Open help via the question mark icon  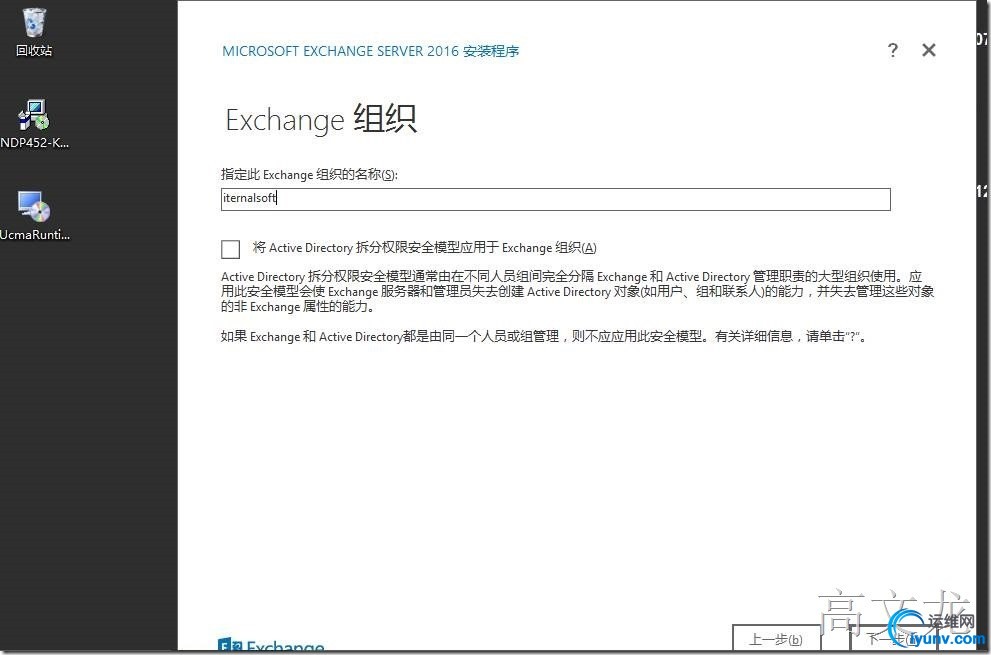[892, 50]
